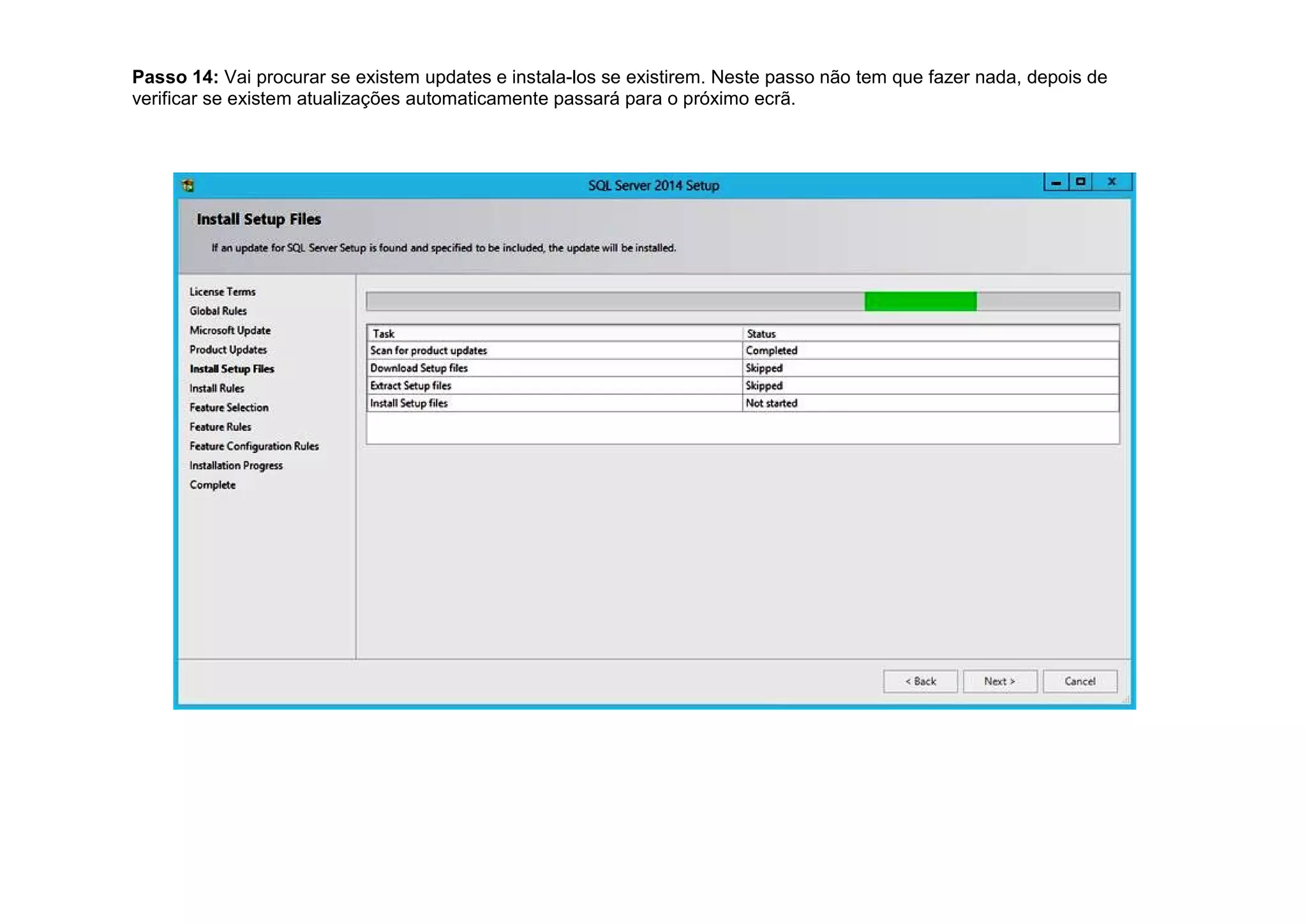Screen dimensions: 1307x924
Task: Click the SQL Server setup title bar icon
Action: click(x=188, y=186)
